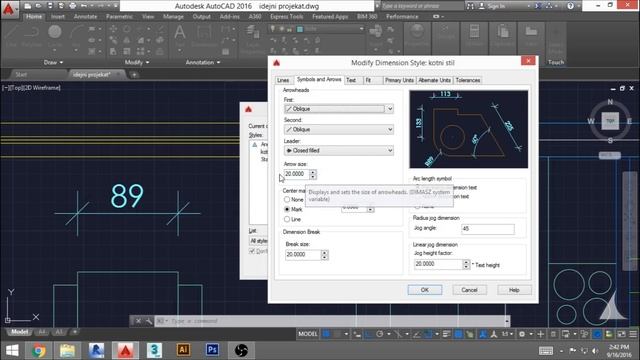Open Second arrowhead Oblique dropdown
This screenshot has width=640, height=360.
point(339,129)
